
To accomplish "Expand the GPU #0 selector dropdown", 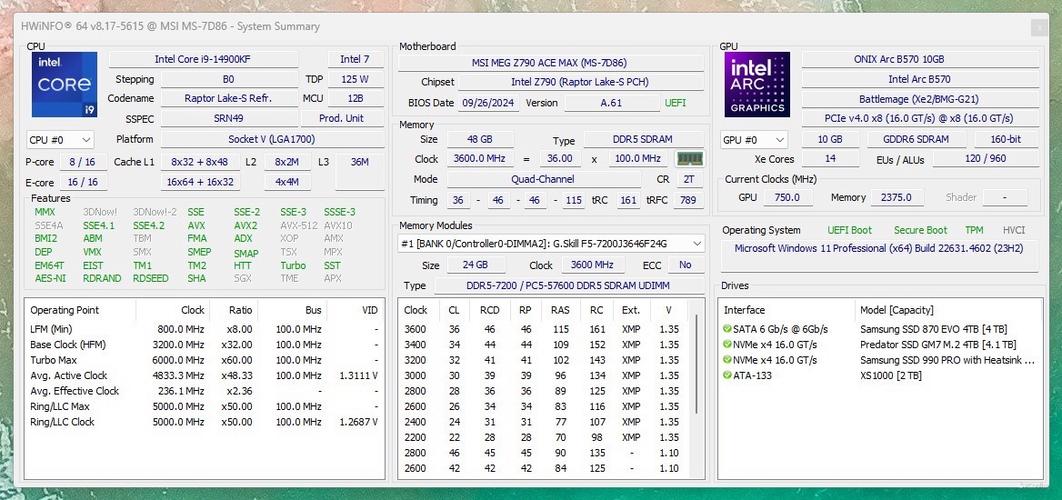I will [754, 140].
